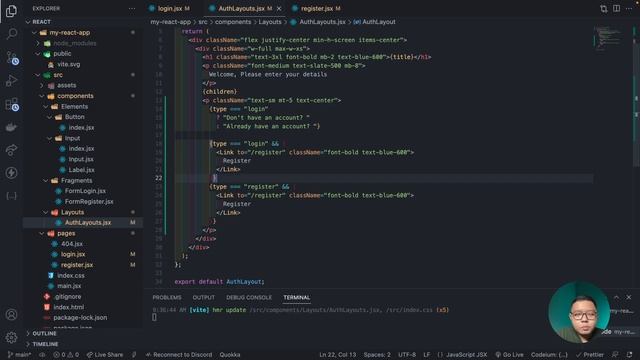Open the Docker view icon
The image size is (640, 360).
11,127
